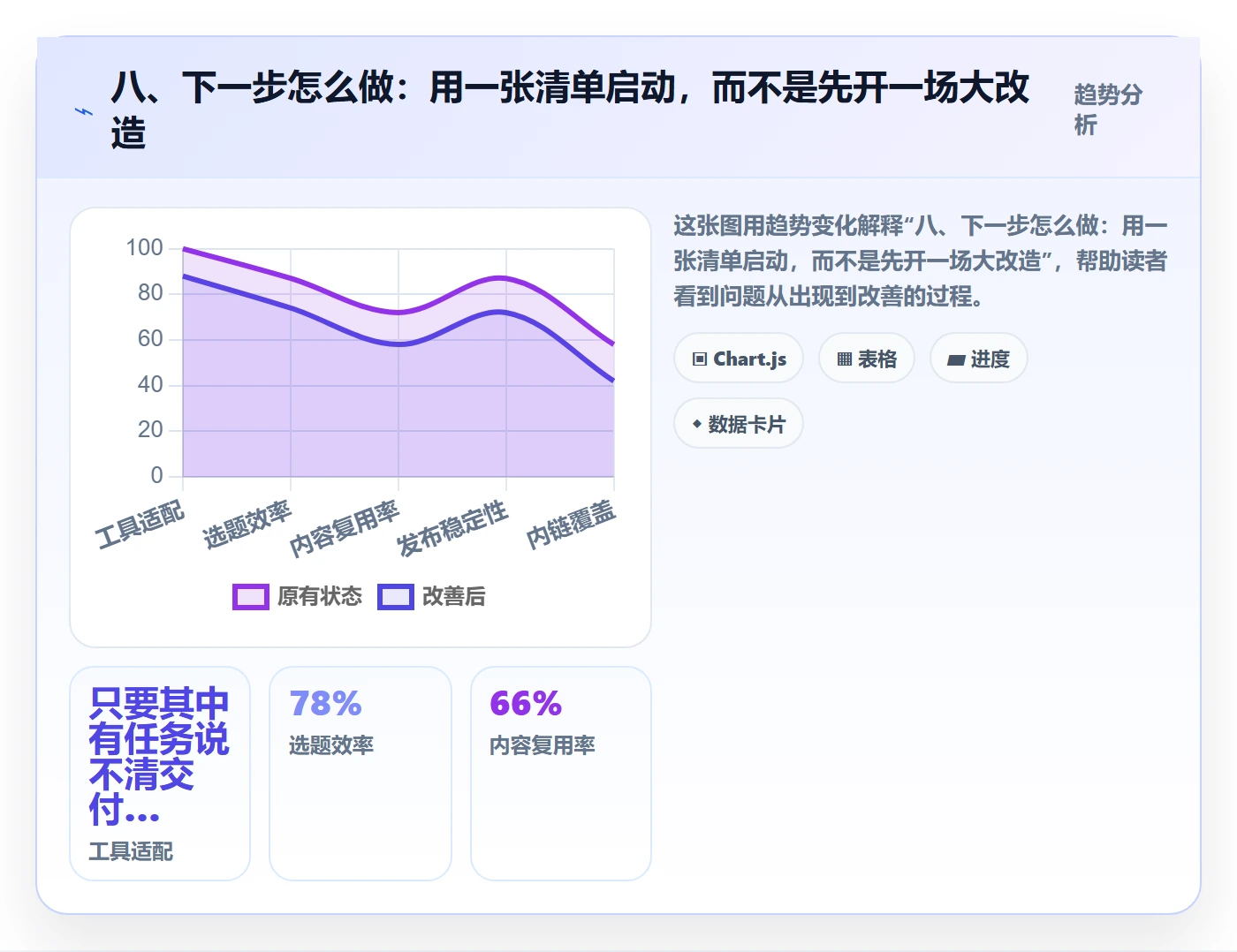Screen dimensions: 1237x952
Task: Toggle the 改善后 legend entry
Action: 432,597
